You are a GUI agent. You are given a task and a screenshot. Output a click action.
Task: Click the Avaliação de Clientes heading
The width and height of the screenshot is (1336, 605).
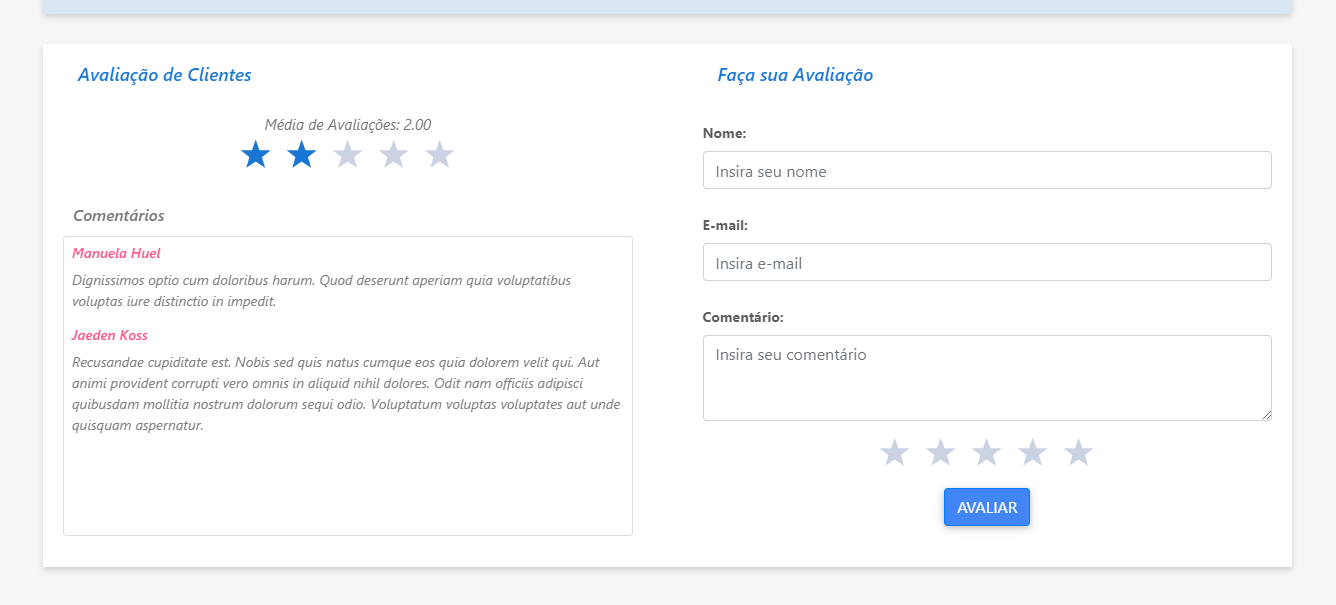click(x=165, y=75)
